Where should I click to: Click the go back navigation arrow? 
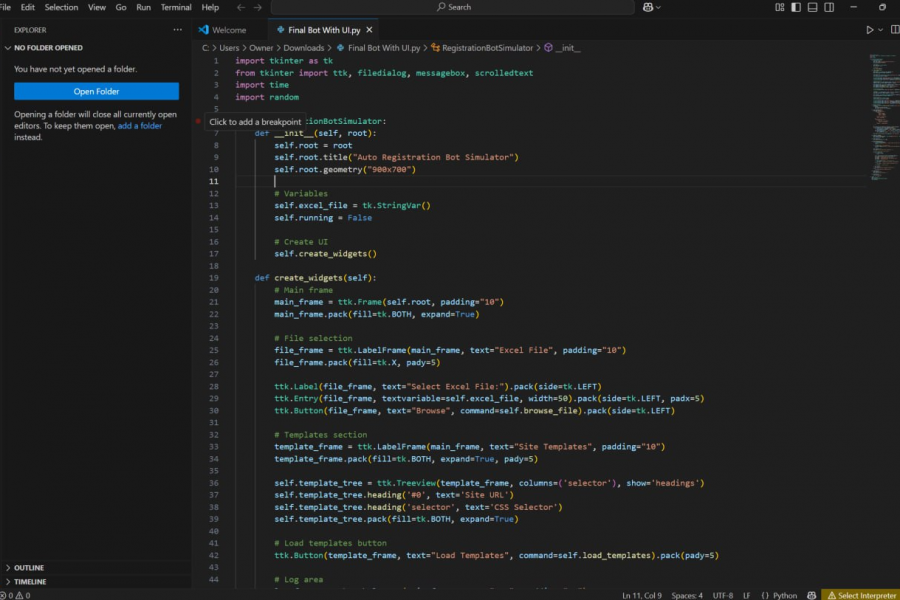[241, 7]
